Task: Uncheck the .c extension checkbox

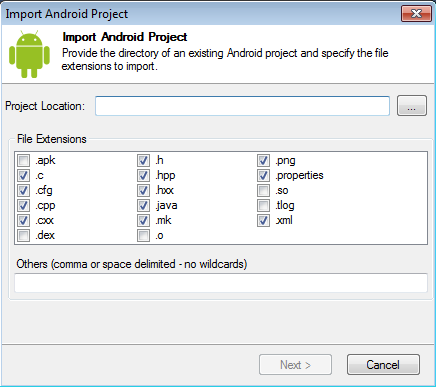Action: (x=24, y=176)
